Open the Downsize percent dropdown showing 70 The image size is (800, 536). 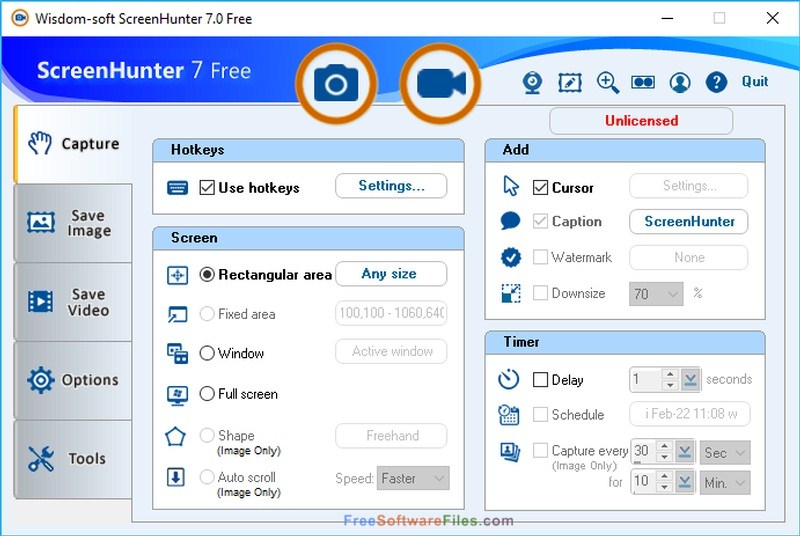point(656,294)
